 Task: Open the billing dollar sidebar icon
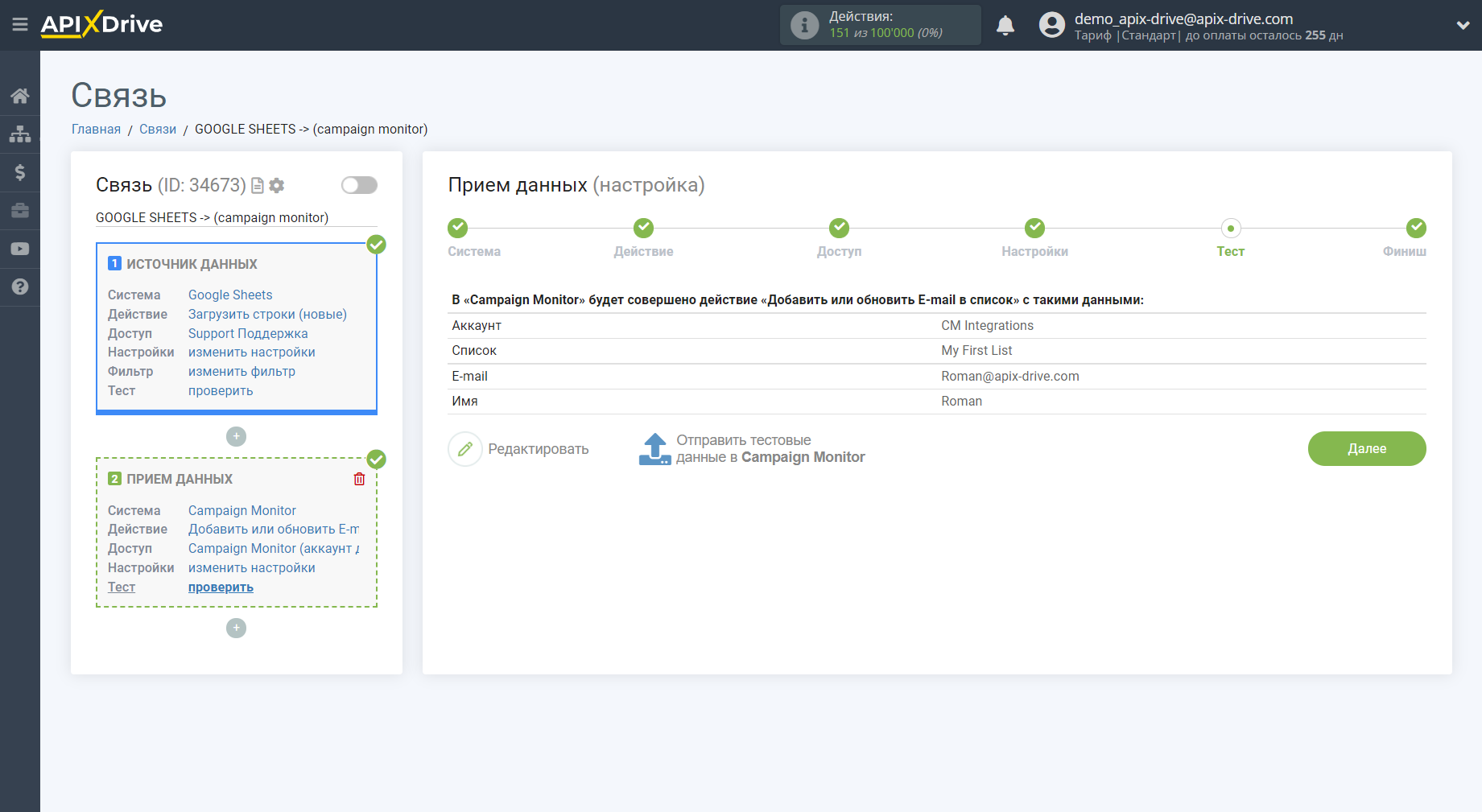20,172
